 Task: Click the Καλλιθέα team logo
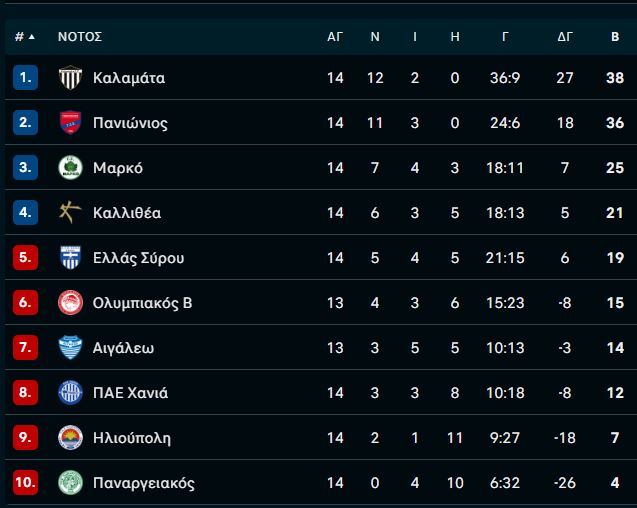pos(70,213)
